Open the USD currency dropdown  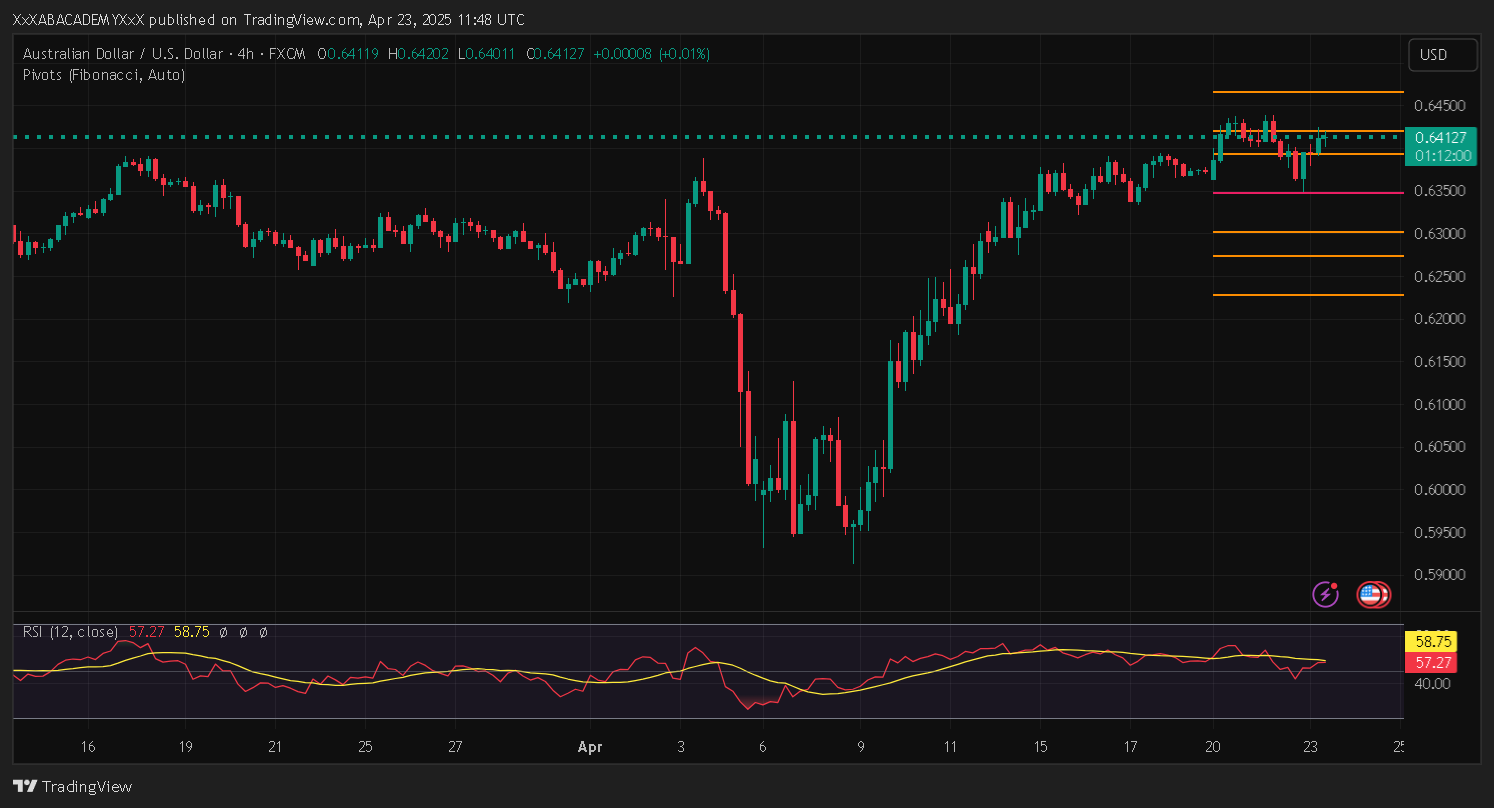click(x=1442, y=55)
